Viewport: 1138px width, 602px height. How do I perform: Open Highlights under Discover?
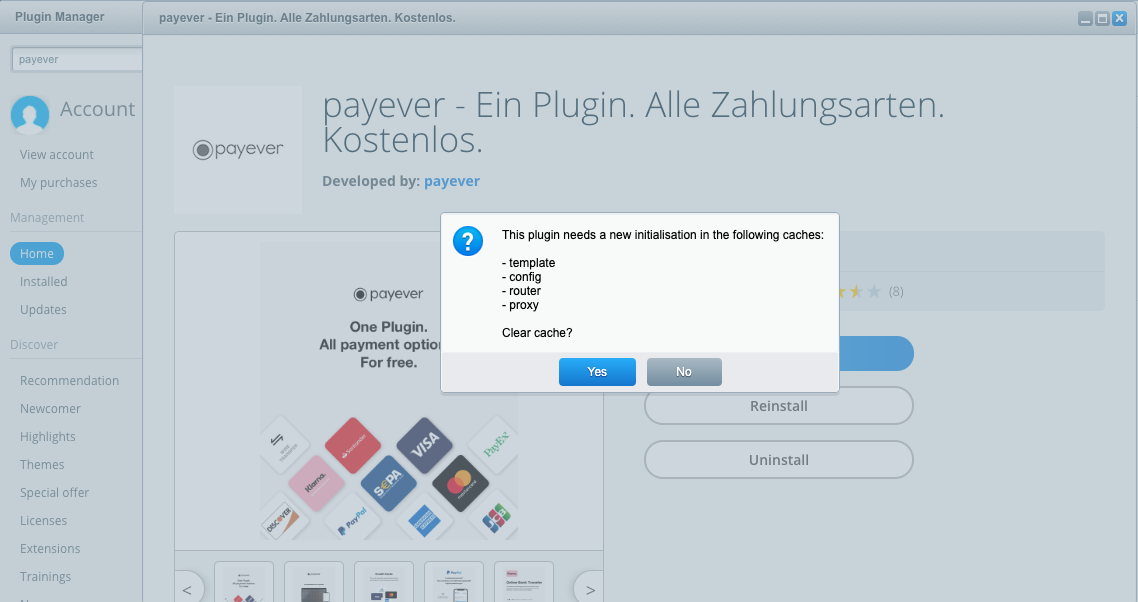(x=47, y=436)
